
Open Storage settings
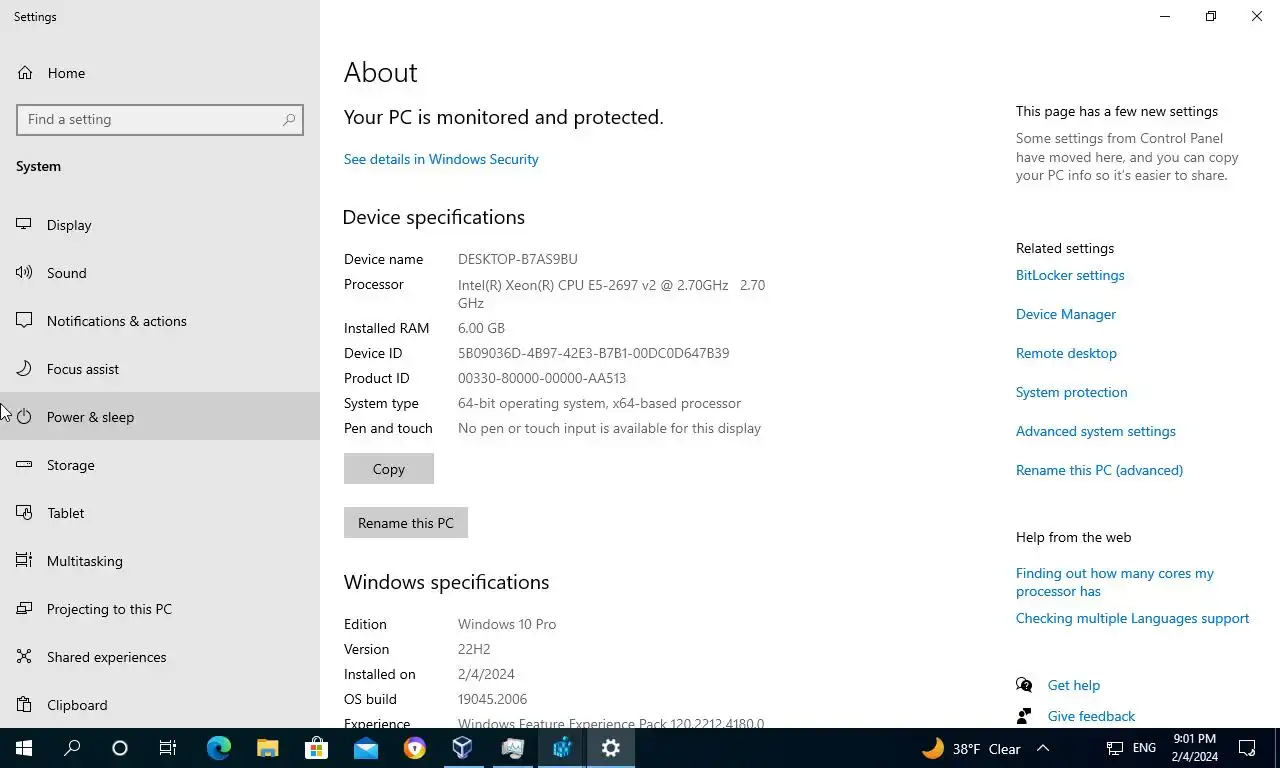click(160, 465)
